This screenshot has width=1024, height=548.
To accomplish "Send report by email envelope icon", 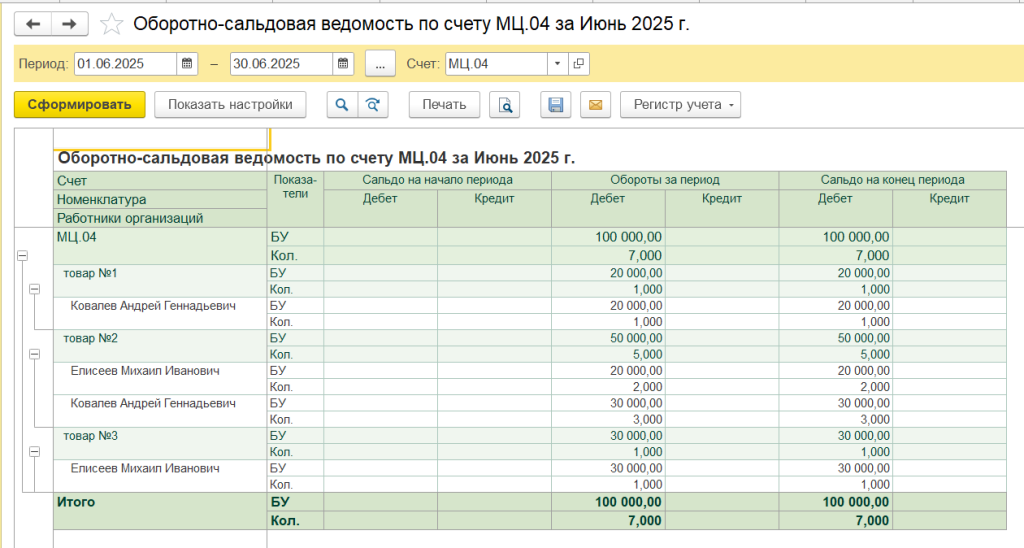I will [x=595, y=104].
